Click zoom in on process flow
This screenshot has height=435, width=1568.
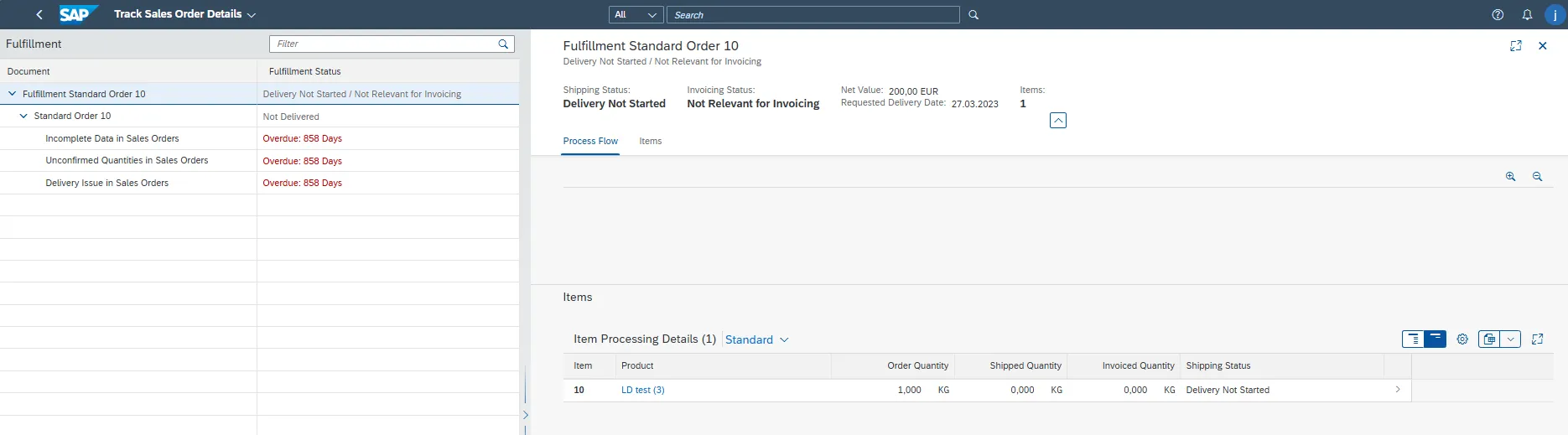[1510, 177]
